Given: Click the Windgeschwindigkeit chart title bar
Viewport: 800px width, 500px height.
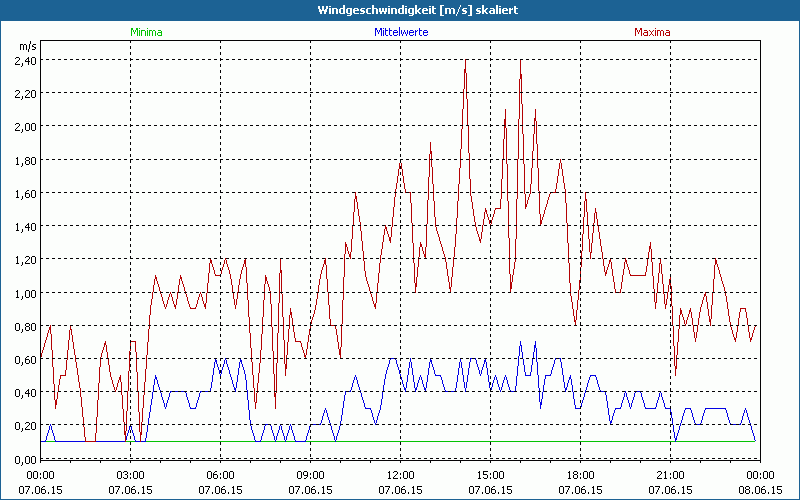Looking at the screenshot, I should pyautogui.click(x=400, y=9).
